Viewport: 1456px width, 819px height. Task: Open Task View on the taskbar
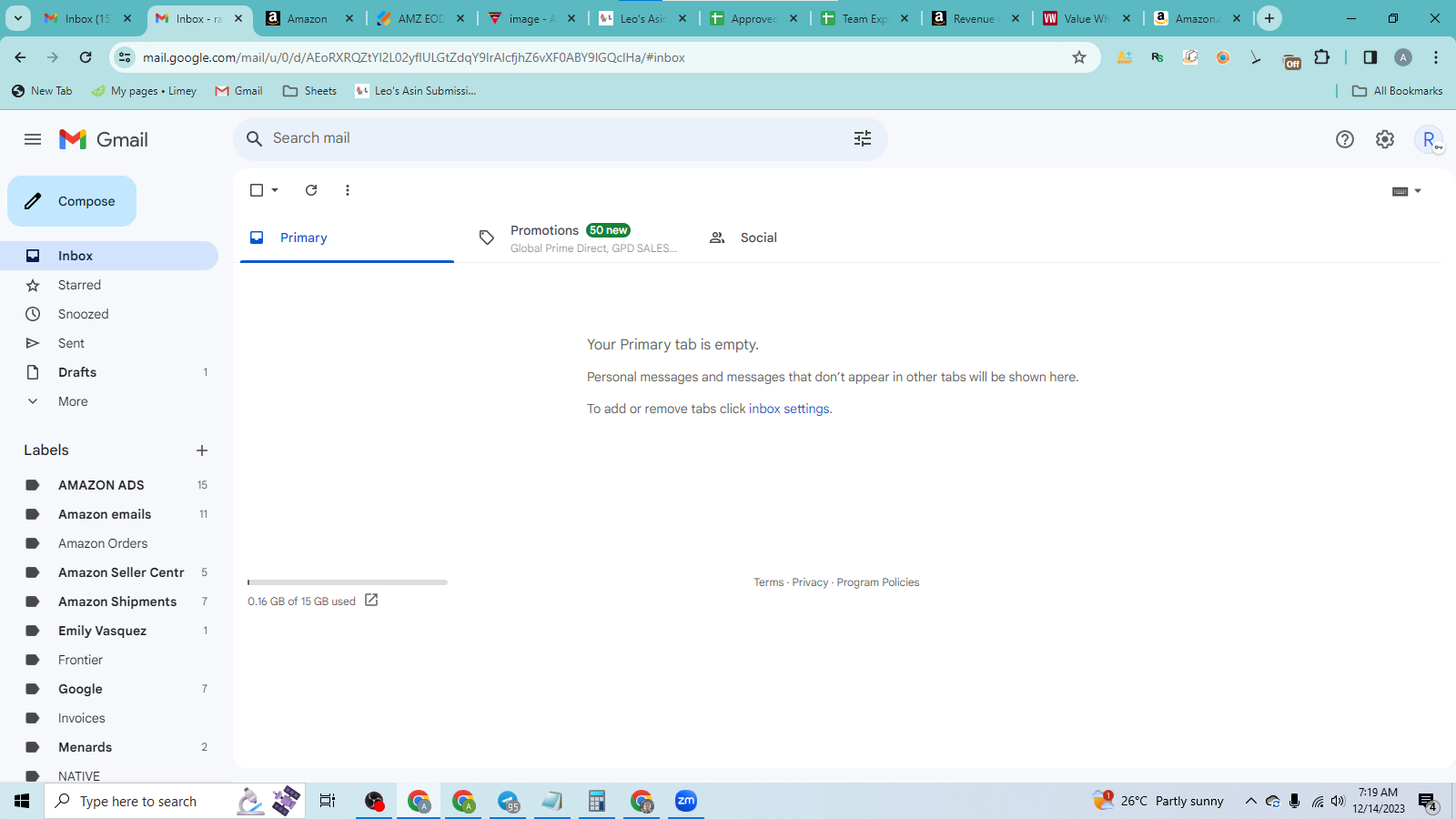pos(328,801)
